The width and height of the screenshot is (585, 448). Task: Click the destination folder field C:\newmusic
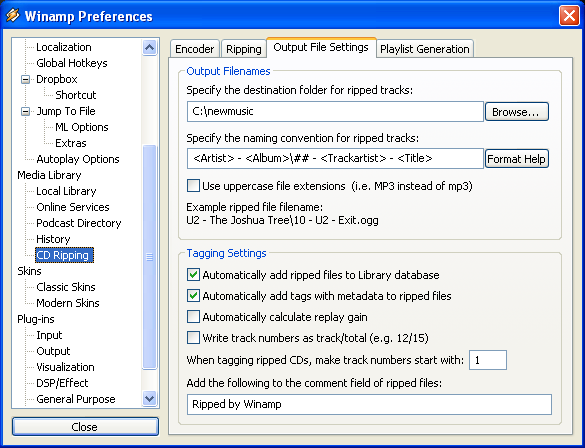click(x=335, y=112)
